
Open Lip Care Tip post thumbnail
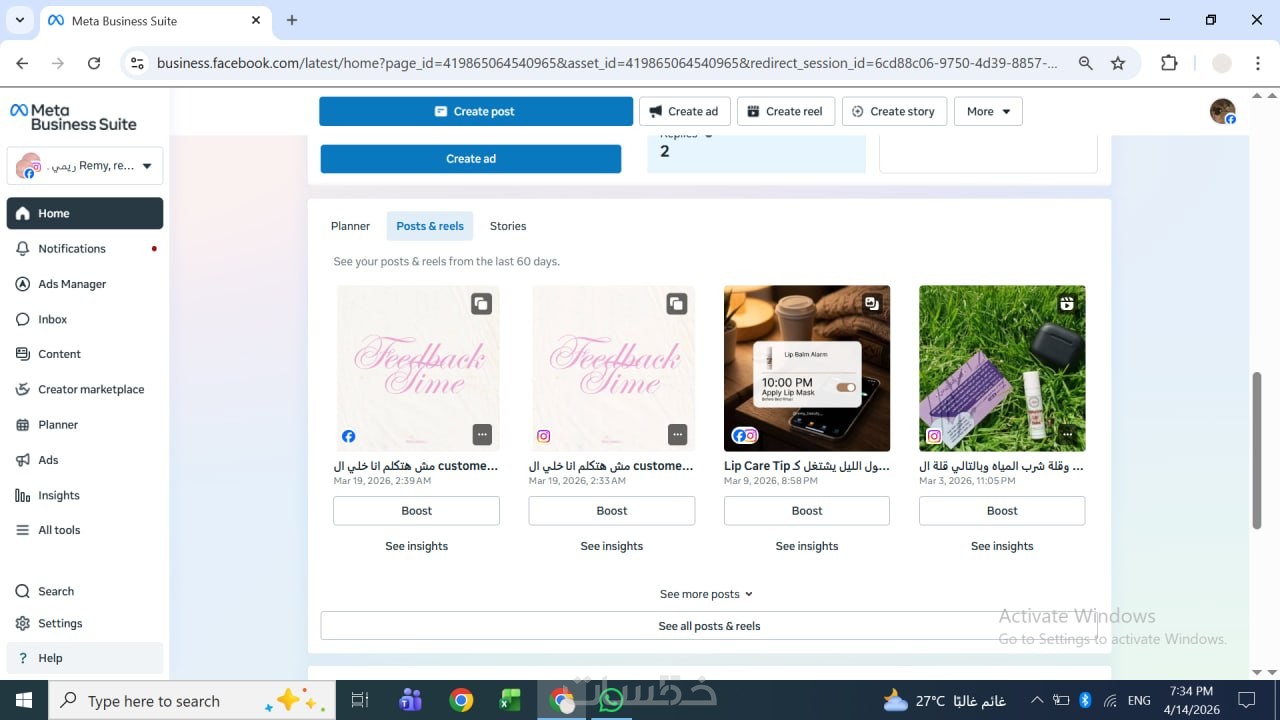pos(807,369)
